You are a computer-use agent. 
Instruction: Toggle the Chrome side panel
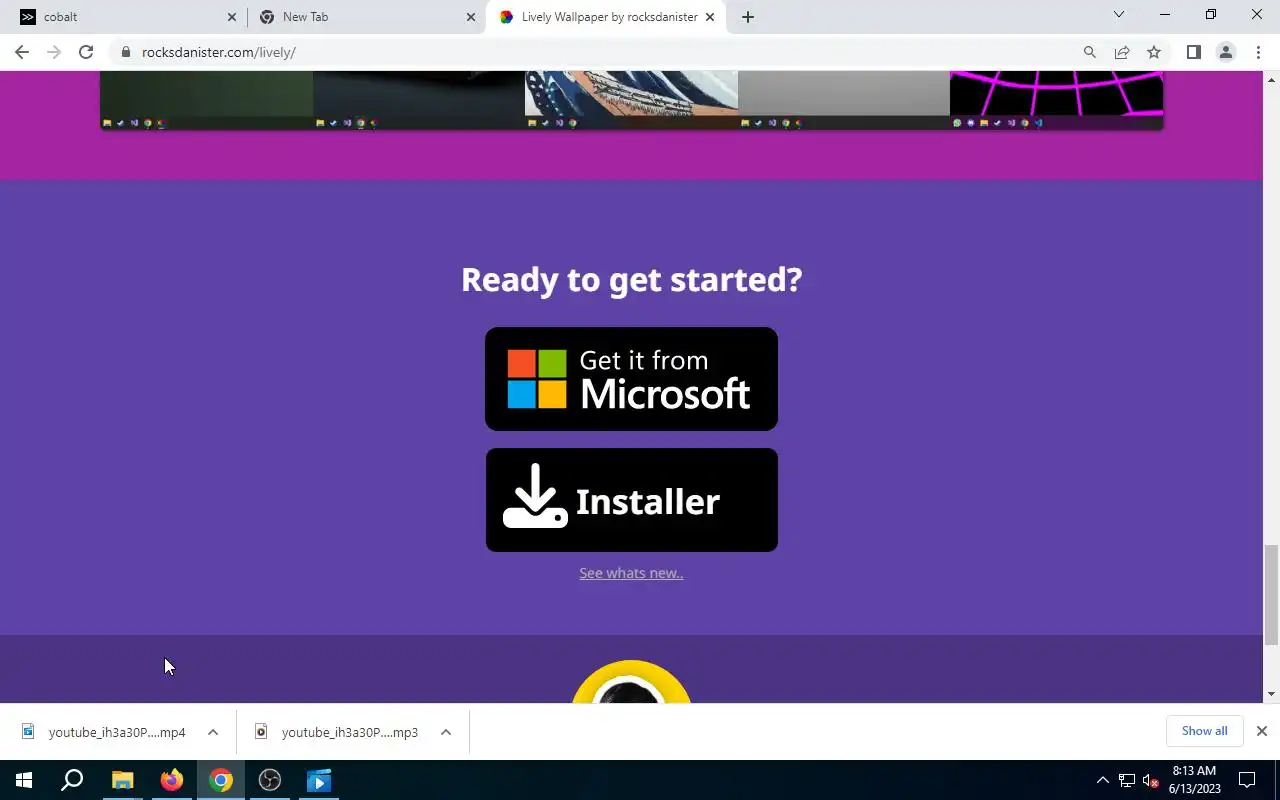point(1193,52)
